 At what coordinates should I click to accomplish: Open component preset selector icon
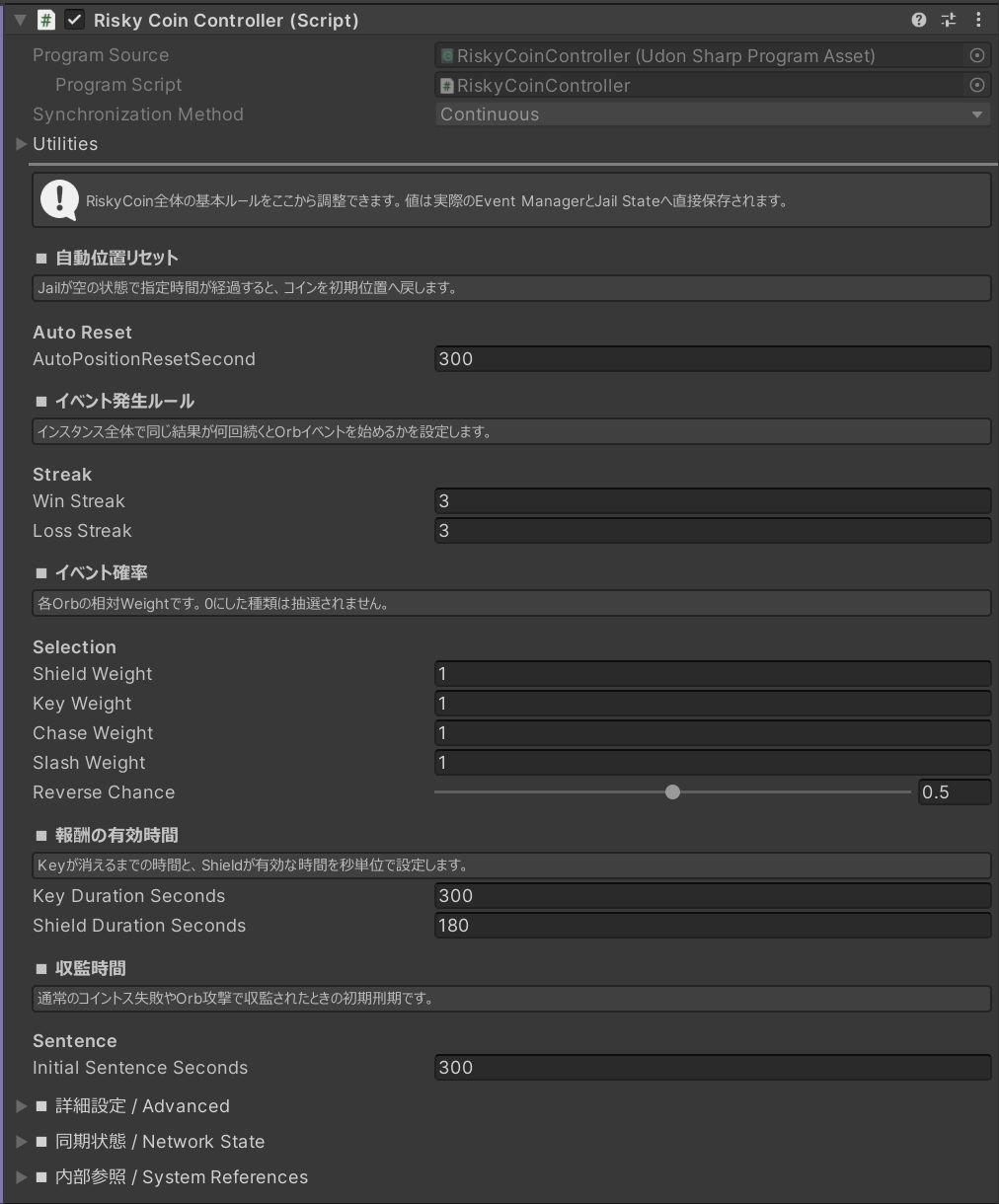coord(949,20)
